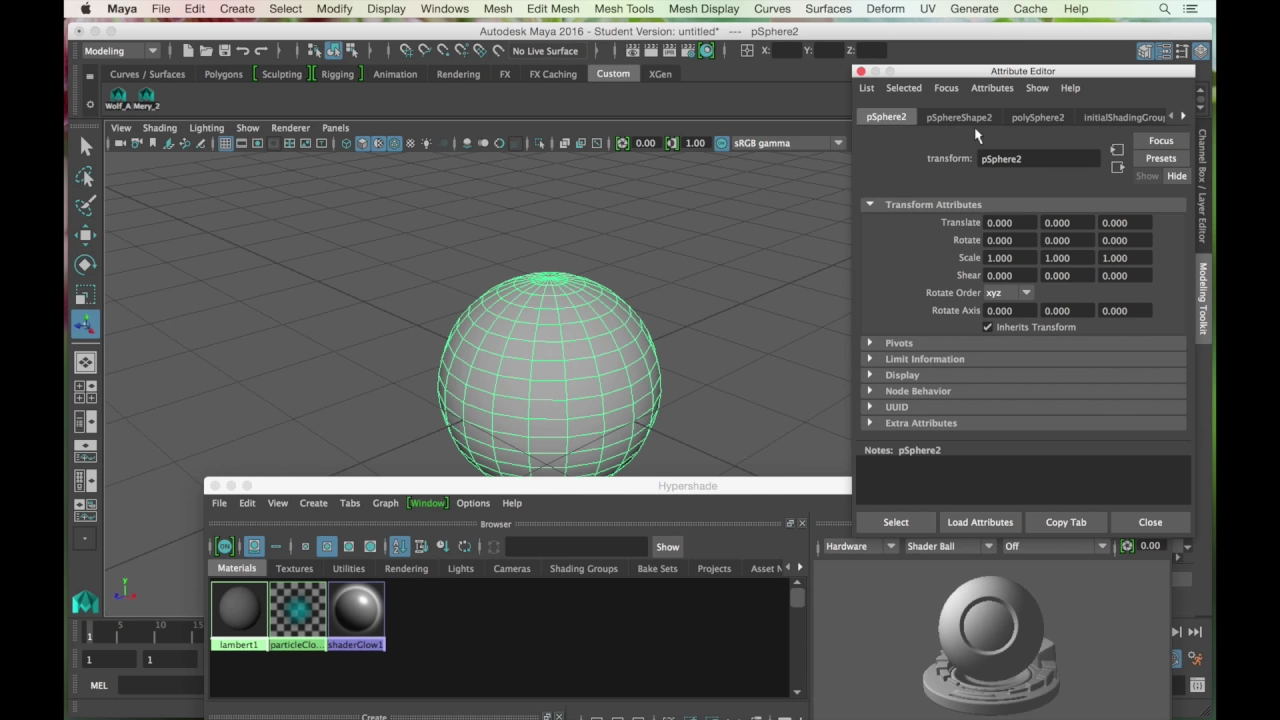
Task: Open the Apple menu
Action: (x=86, y=9)
